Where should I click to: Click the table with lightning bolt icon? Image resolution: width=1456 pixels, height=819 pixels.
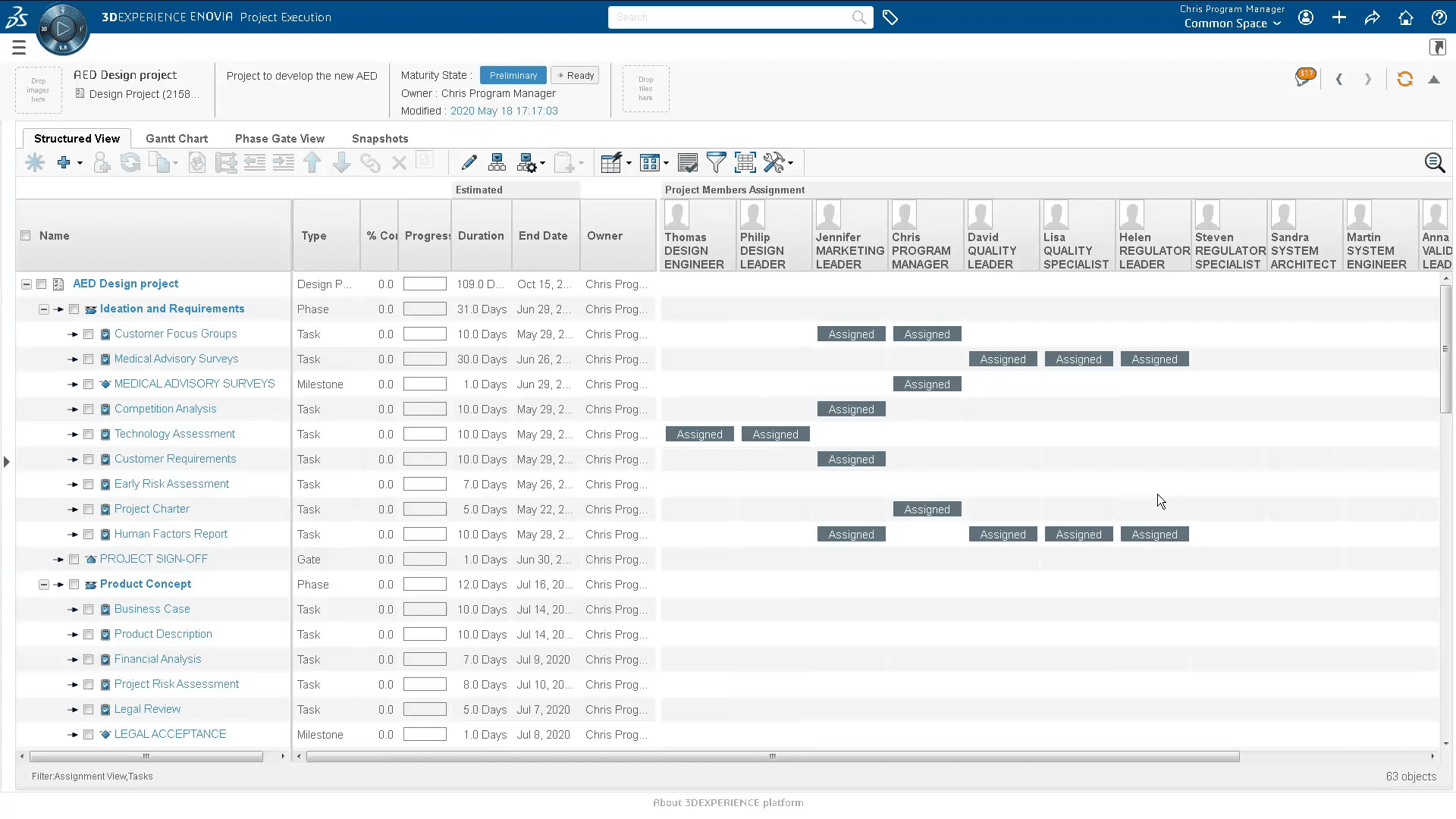coord(611,162)
